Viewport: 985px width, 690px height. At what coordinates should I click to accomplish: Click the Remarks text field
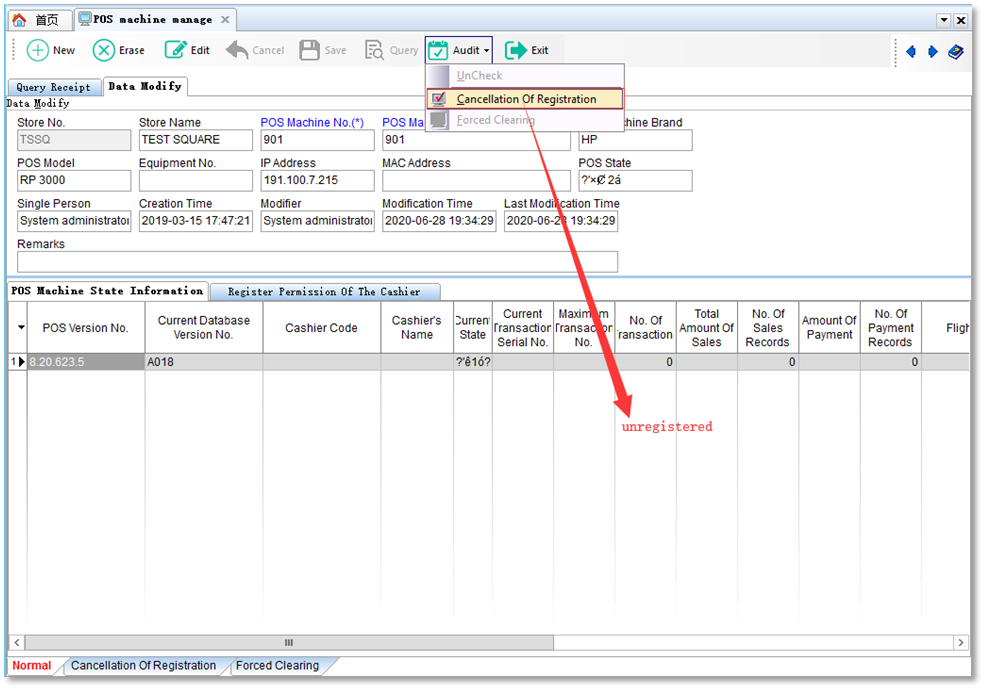[317, 262]
